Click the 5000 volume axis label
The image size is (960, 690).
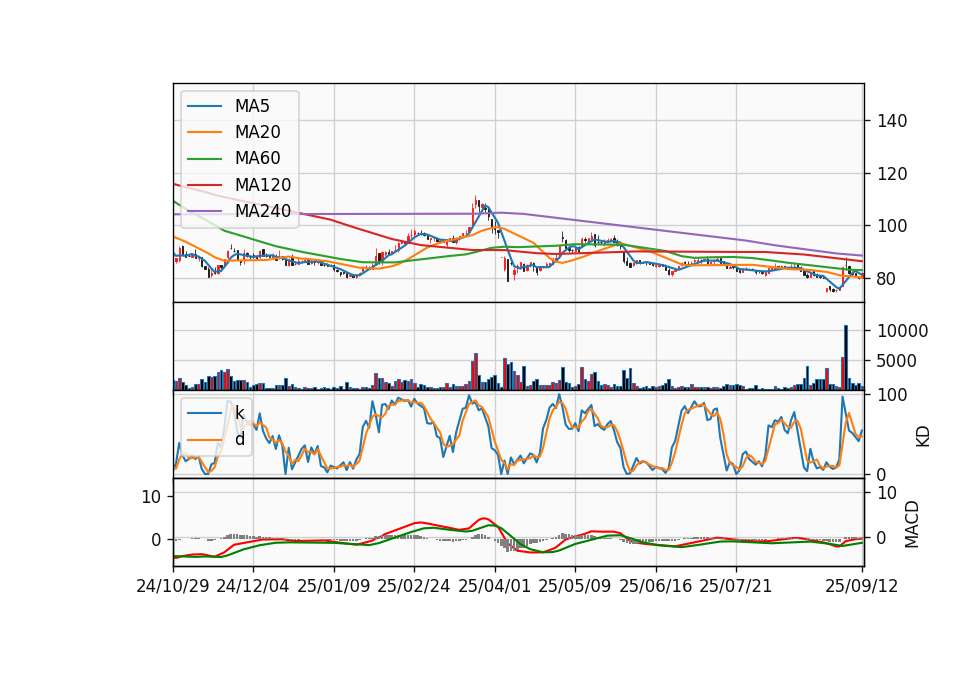coord(897,361)
